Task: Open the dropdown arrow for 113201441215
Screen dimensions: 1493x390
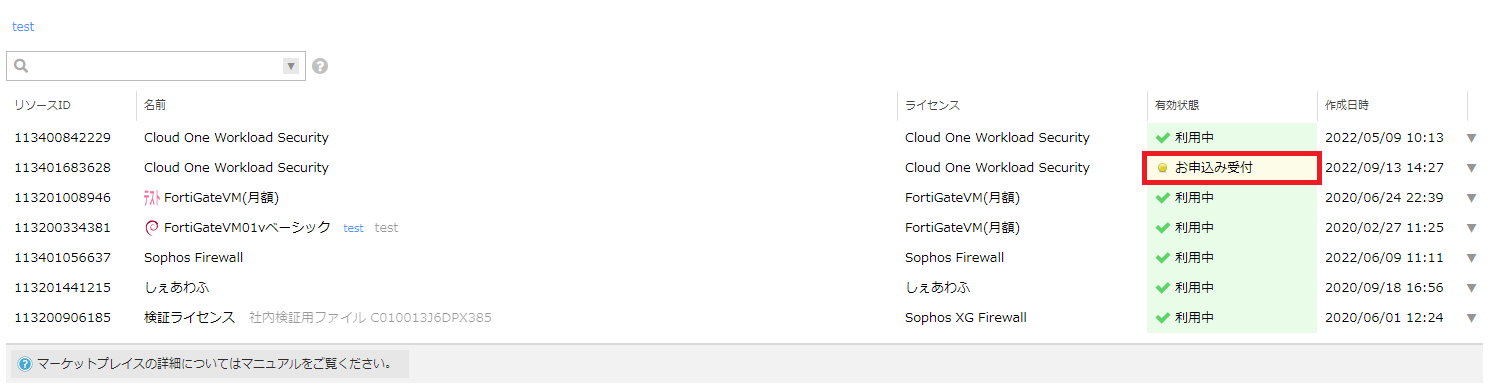Action: (1471, 288)
